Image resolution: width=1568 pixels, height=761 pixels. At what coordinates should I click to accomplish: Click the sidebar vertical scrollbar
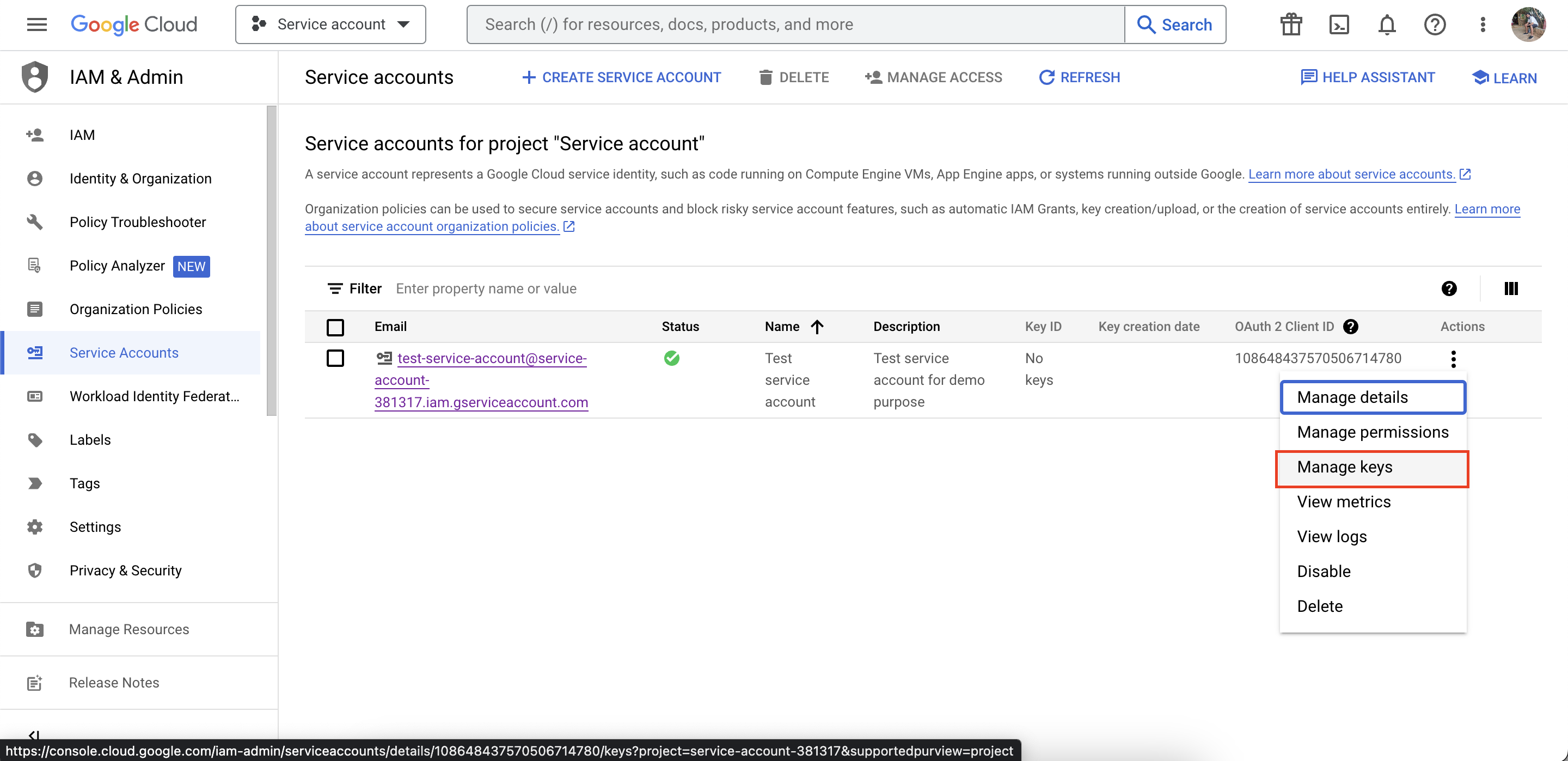(x=272, y=261)
